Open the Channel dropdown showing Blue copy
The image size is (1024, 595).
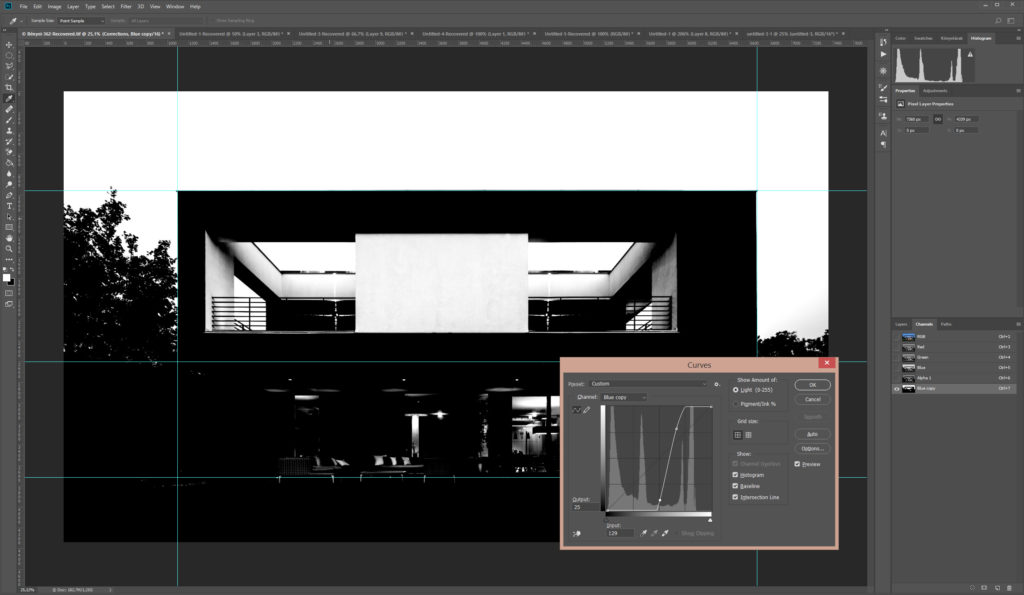coord(624,397)
